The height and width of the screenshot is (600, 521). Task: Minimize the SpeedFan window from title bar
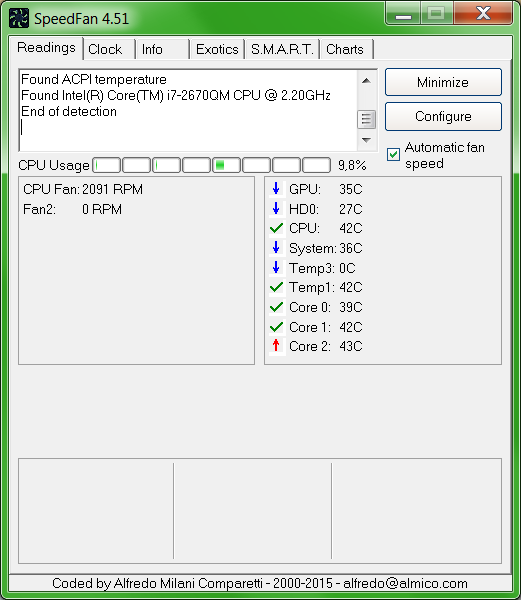tap(403, 15)
